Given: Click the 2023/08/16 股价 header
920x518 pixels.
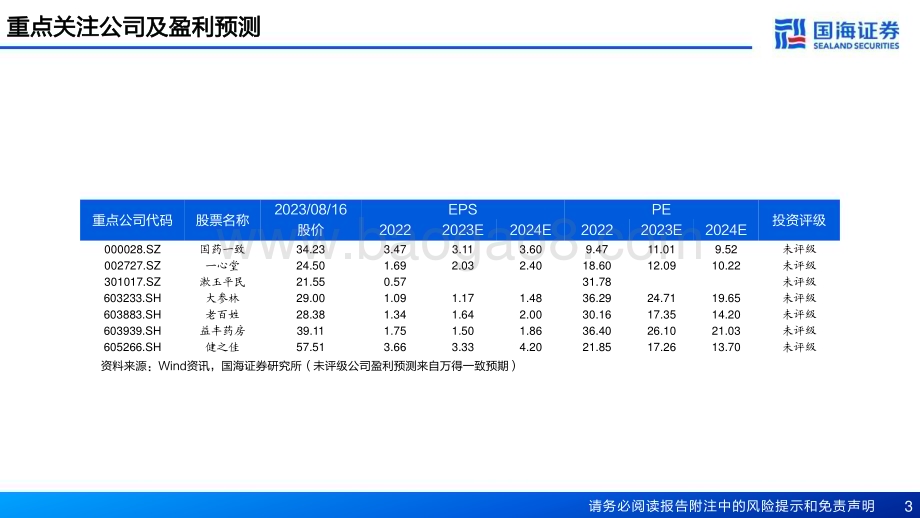Looking at the screenshot, I should [310, 219].
